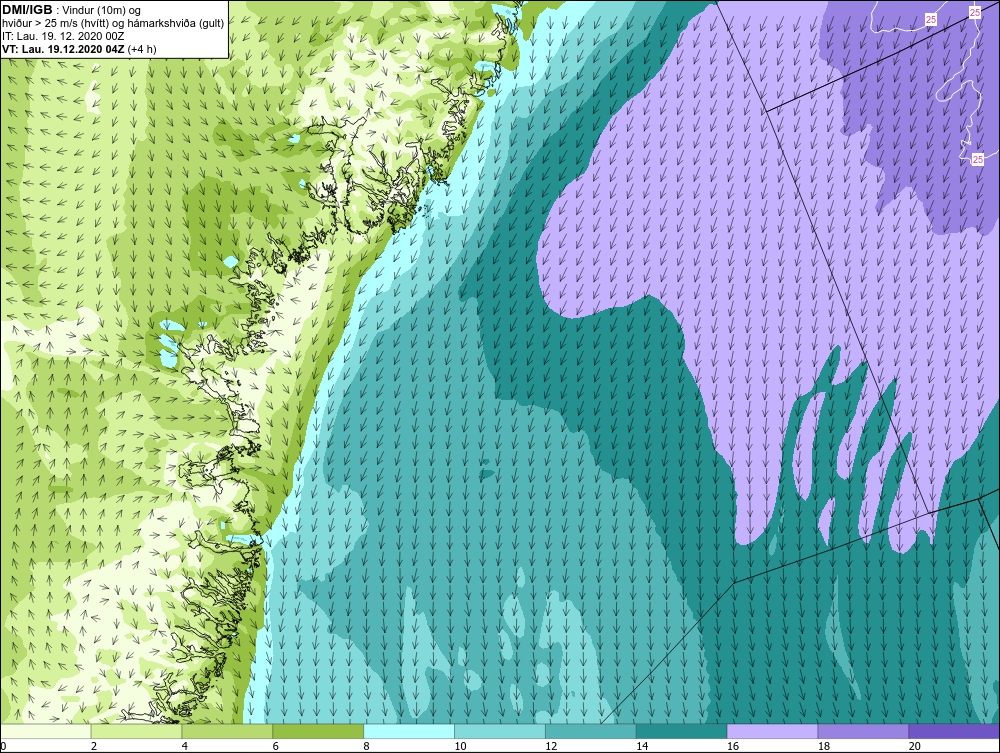Select the 18–20 m/s medium purple legend swatch
The height and width of the screenshot is (753, 1000).
click(864, 731)
